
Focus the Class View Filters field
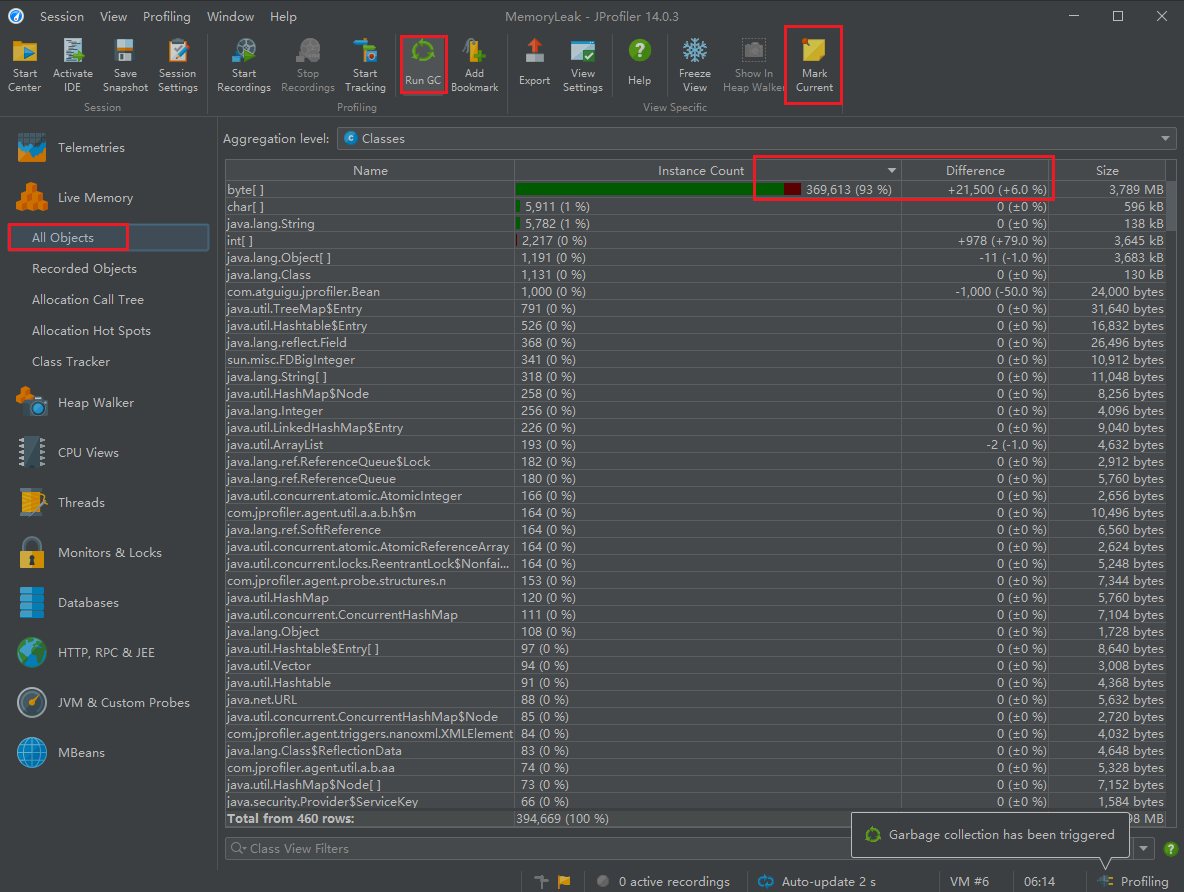tap(536, 849)
